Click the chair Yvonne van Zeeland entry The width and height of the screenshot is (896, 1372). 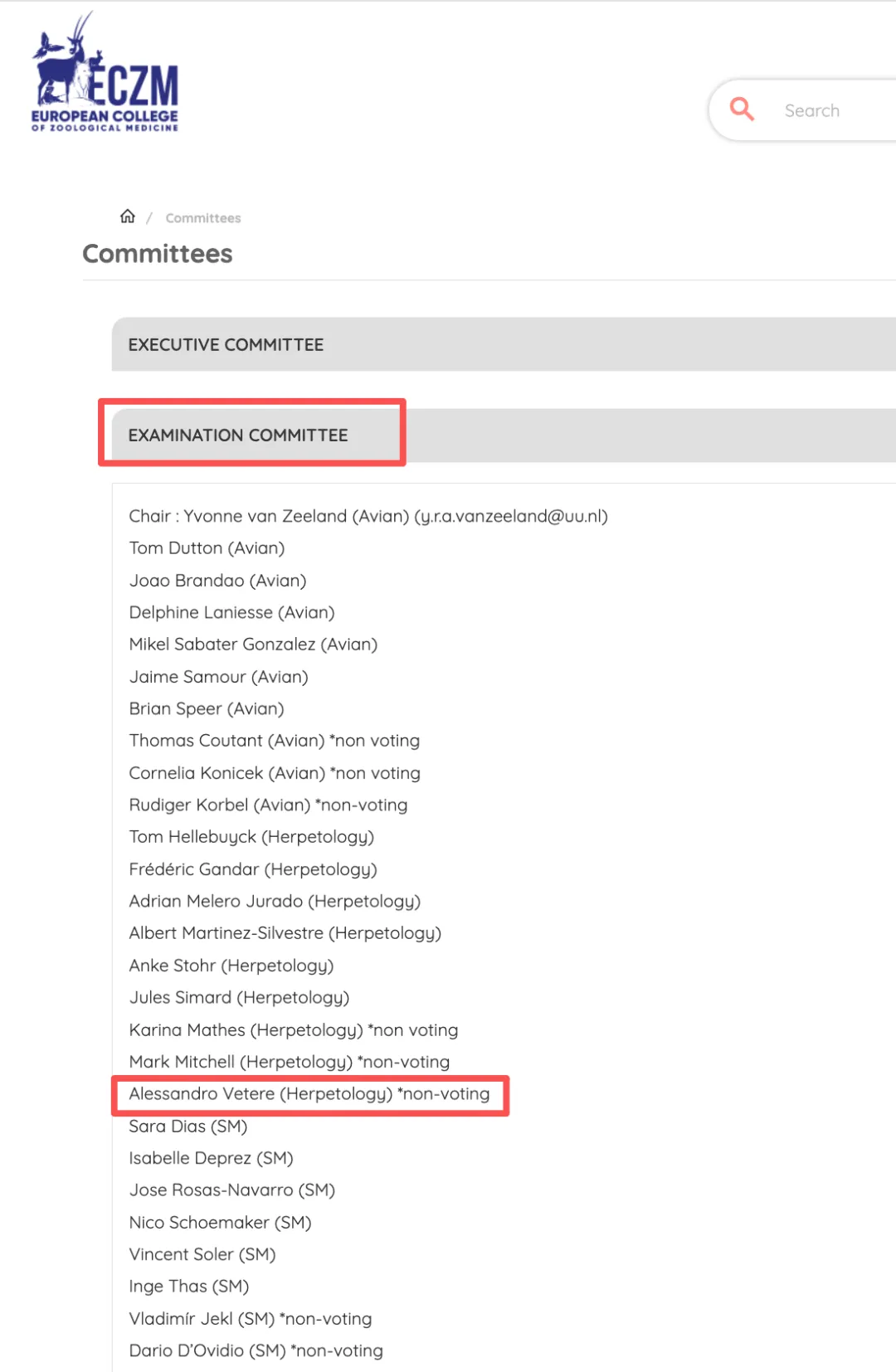coord(368,516)
